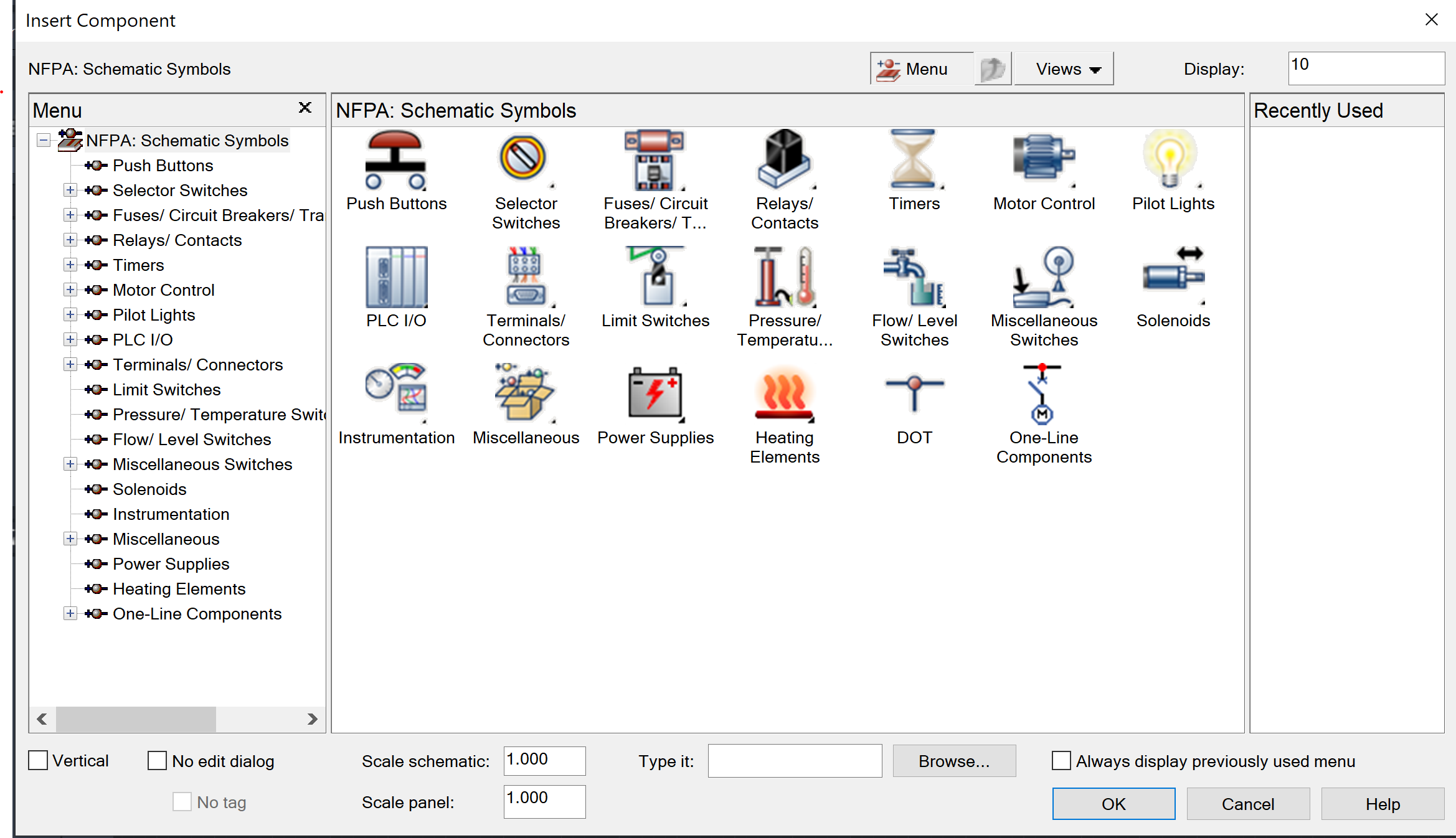Image resolution: width=1456 pixels, height=838 pixels.
Task: Toggle Always display previously used menu
Action: 1061,761
